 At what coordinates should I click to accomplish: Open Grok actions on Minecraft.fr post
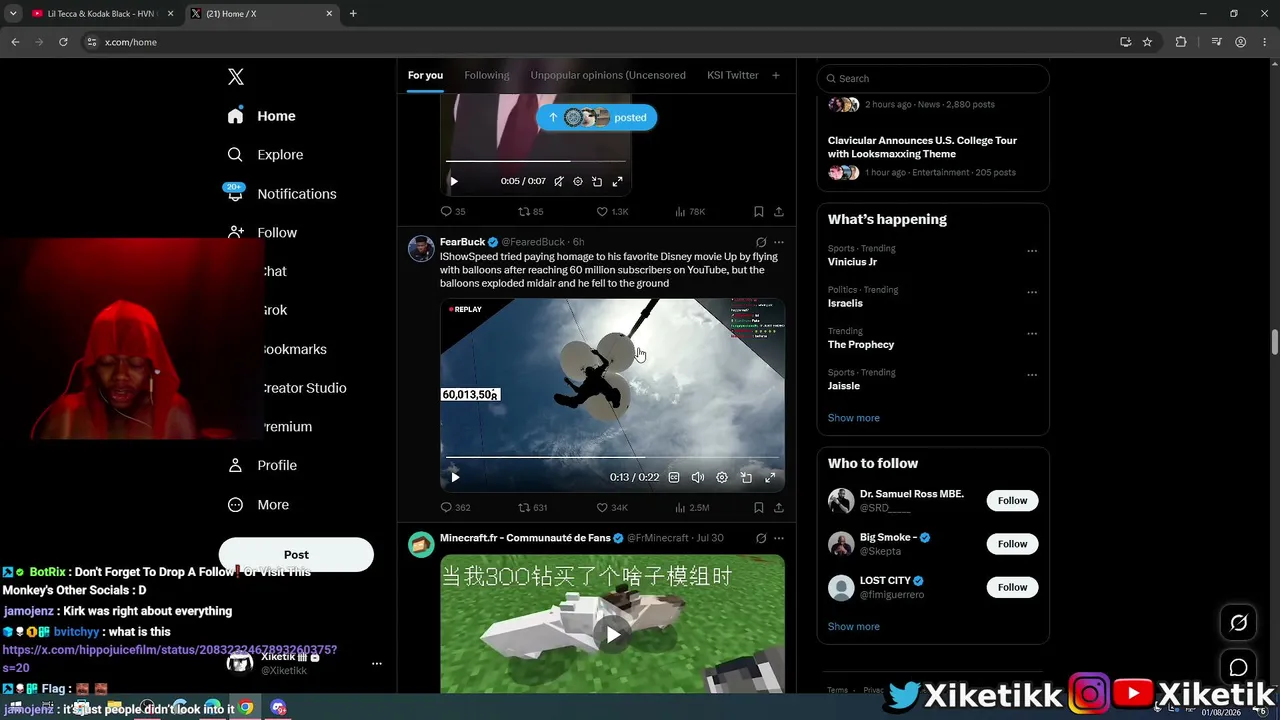(x=761, y=538)
